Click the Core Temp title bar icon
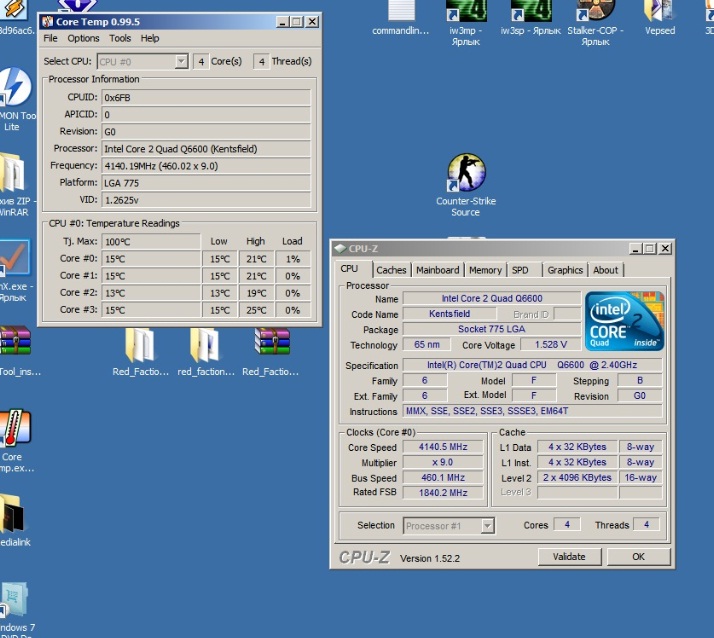714x638 pixels. 47,22
